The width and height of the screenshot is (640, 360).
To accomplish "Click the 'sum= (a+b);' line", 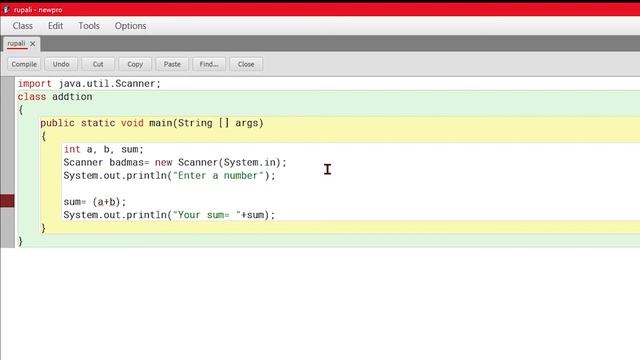I will pyautogui.click(x=95, y=202).
